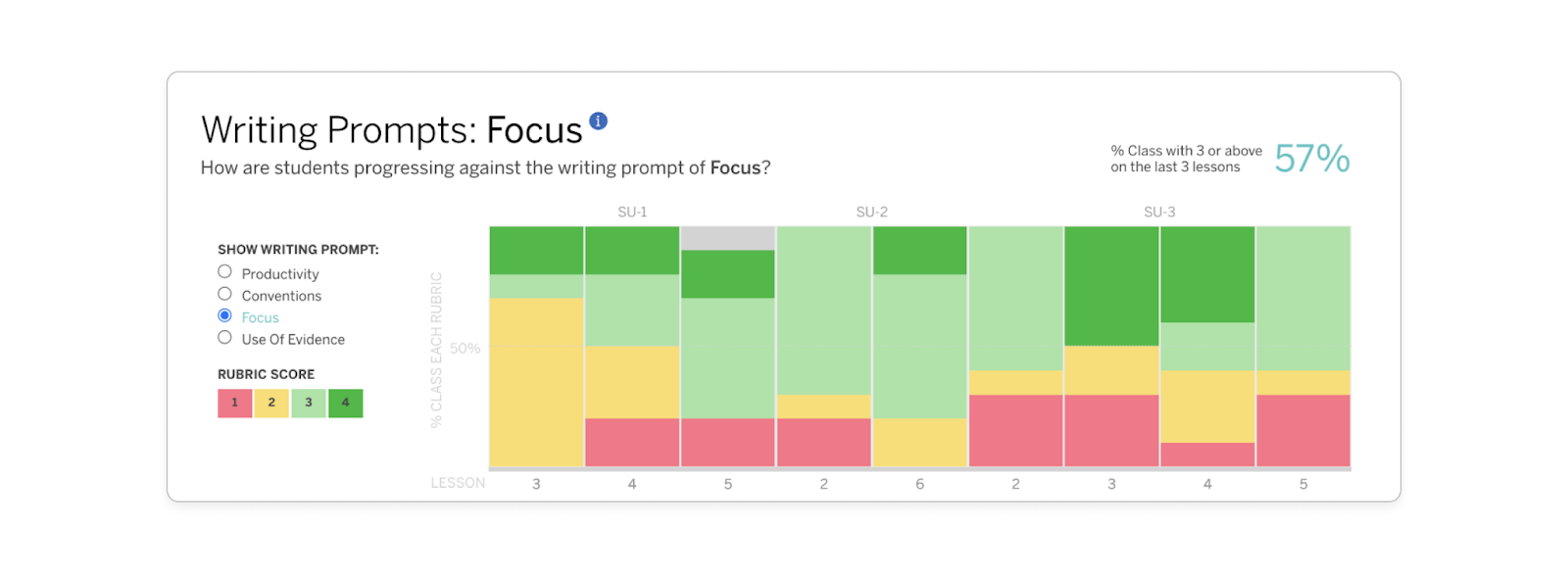This screenshot has height=572, width=1568.
Task: Select the rubric score 1 red swatch
Action: click(x=233, y=403)
